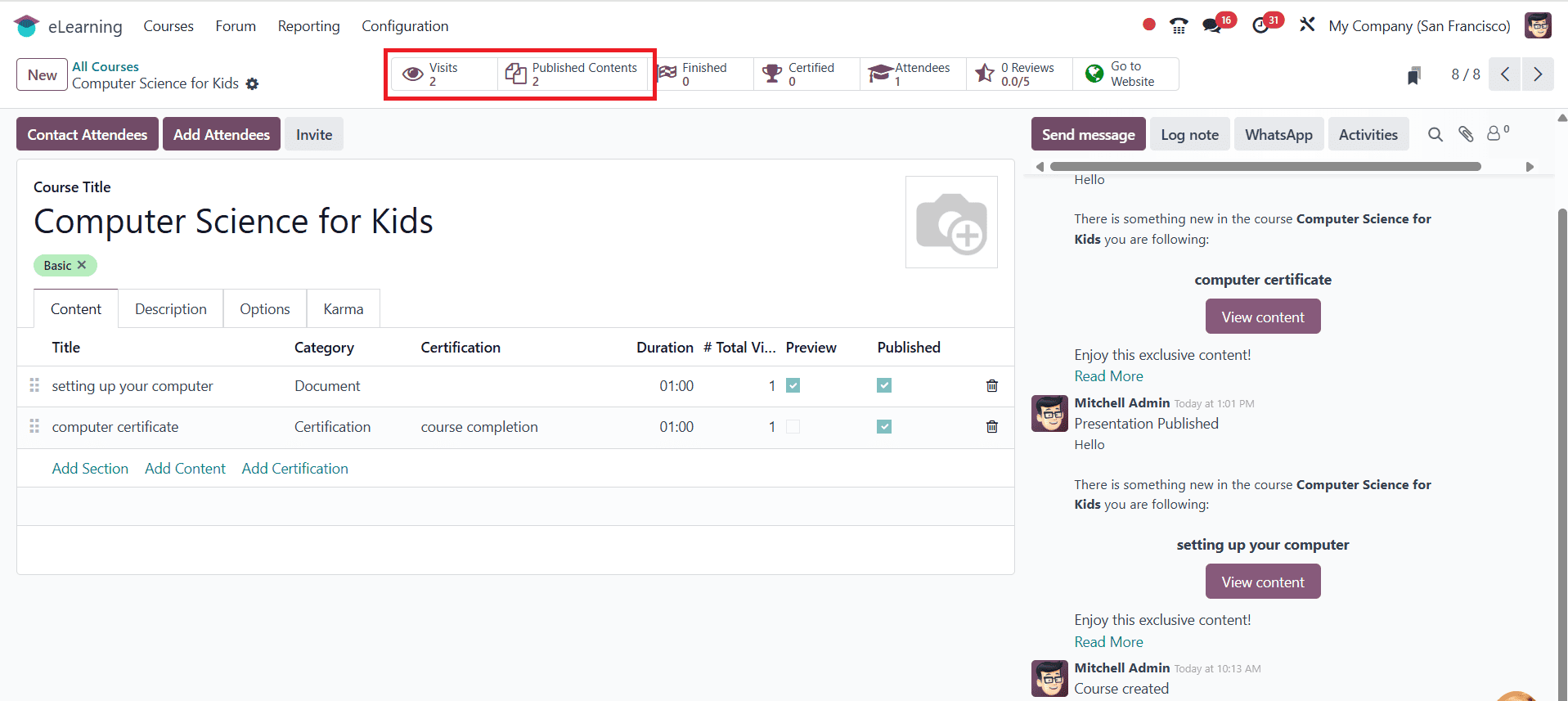Click the Go to Website globe button
Image resolution: width=1568 pixels, height=701 pixels.
tap(1125, 74)
